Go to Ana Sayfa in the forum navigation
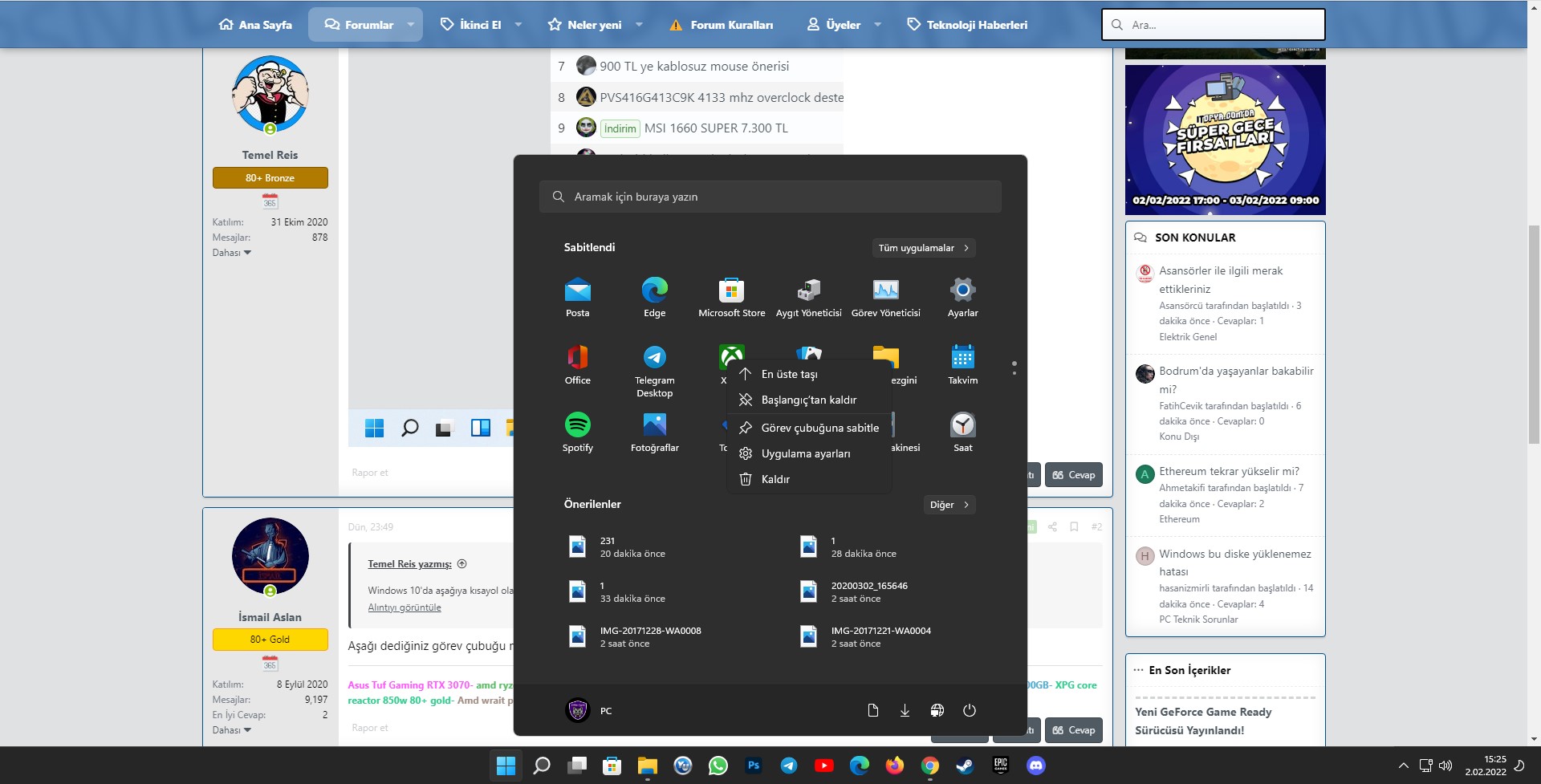 255,25
